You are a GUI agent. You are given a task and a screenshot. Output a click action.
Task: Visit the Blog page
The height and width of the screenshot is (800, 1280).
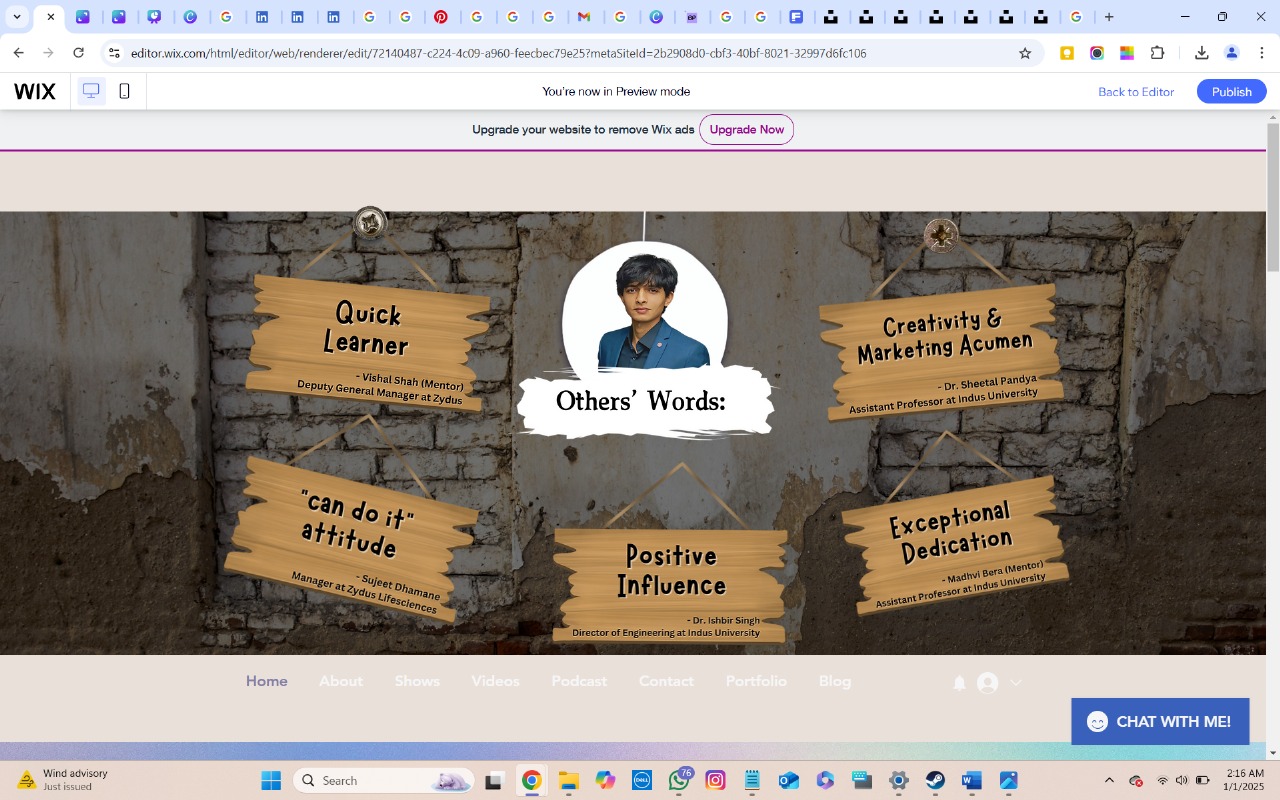coord(835,681)
